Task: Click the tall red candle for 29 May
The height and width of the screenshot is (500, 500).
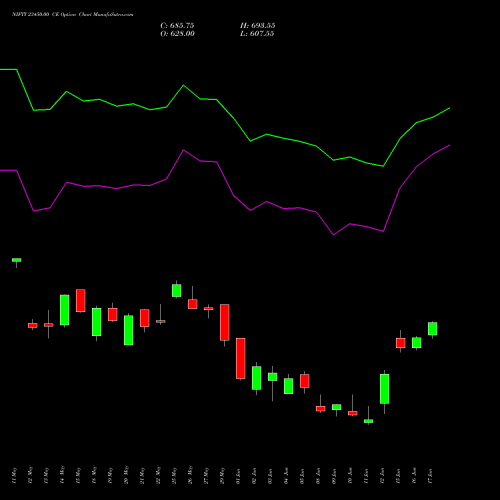Action: [x=225, y=322]
